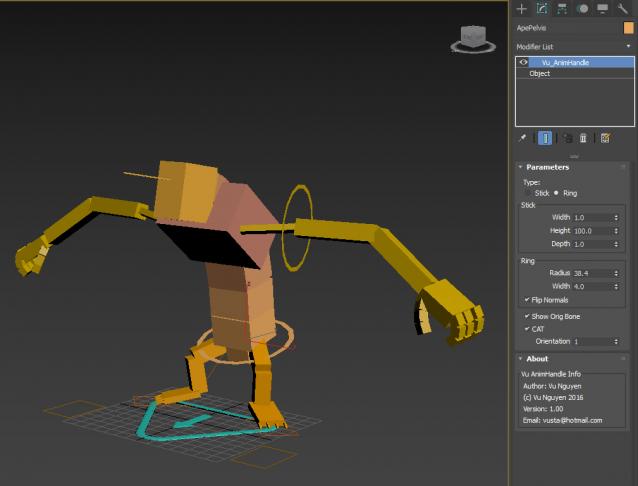The height and width of the screenshot is (486, 638).
Task: Click the ApePelvis object color swatch
Action: coord(628,28)
